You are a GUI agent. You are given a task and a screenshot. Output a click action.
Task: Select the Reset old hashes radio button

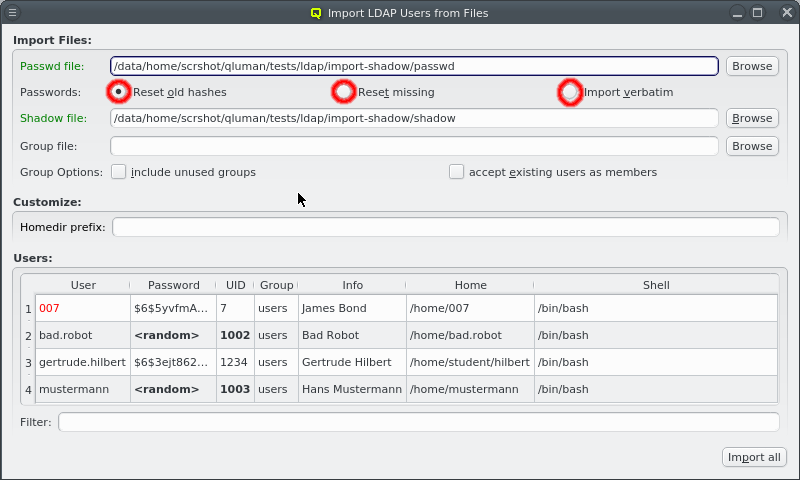point(118,92)
